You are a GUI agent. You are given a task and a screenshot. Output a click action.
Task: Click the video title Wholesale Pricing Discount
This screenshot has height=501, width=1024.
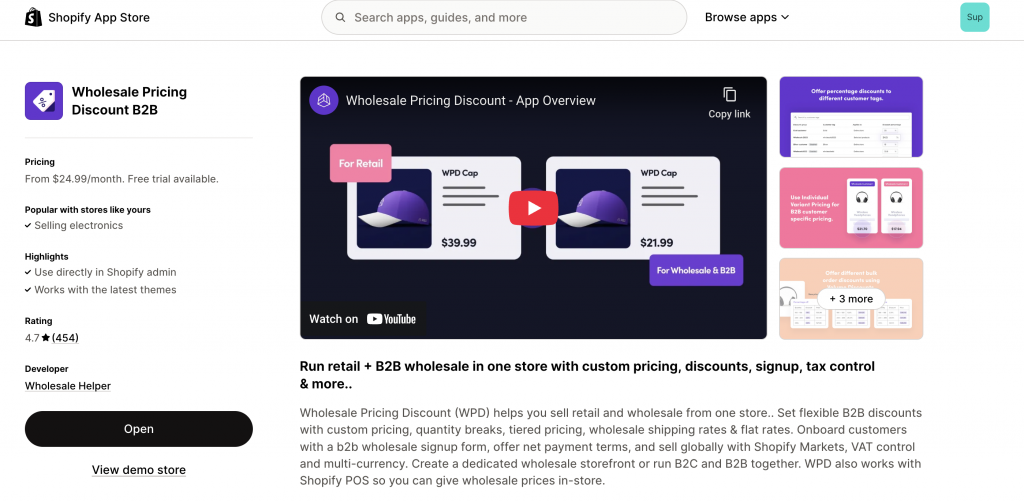click(471, 100)
